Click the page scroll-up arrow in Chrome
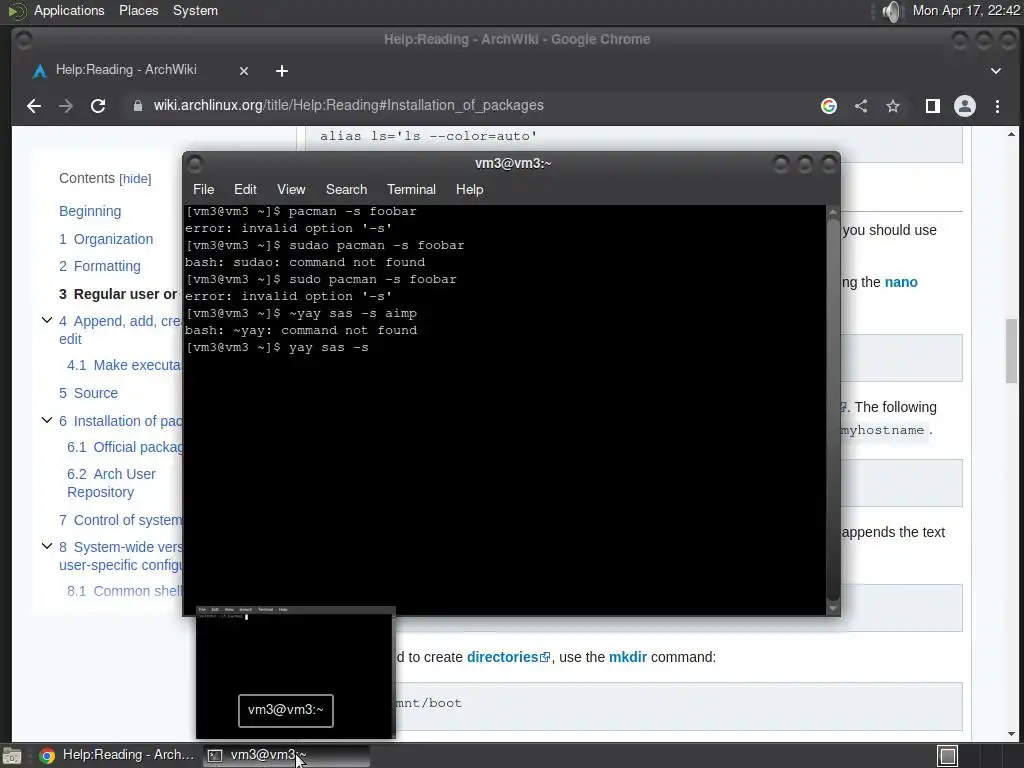 coord(1012,134)
